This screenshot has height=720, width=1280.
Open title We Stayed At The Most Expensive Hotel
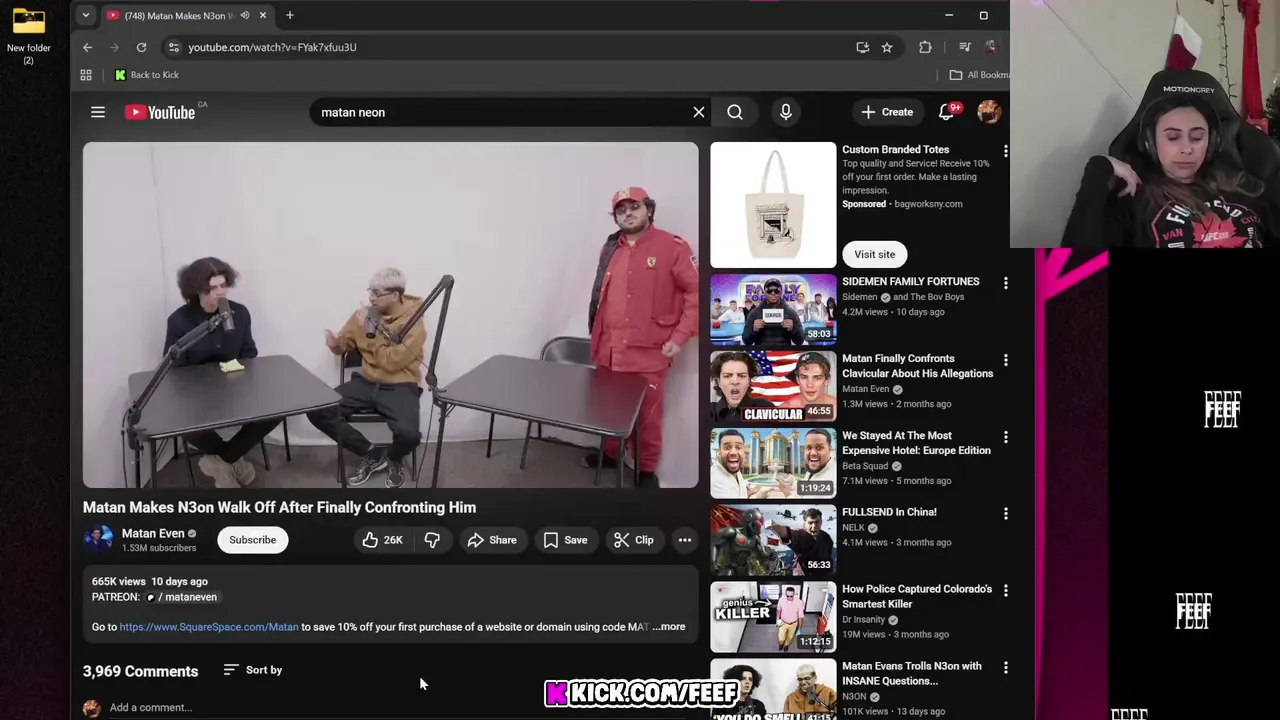coord(916,443)
